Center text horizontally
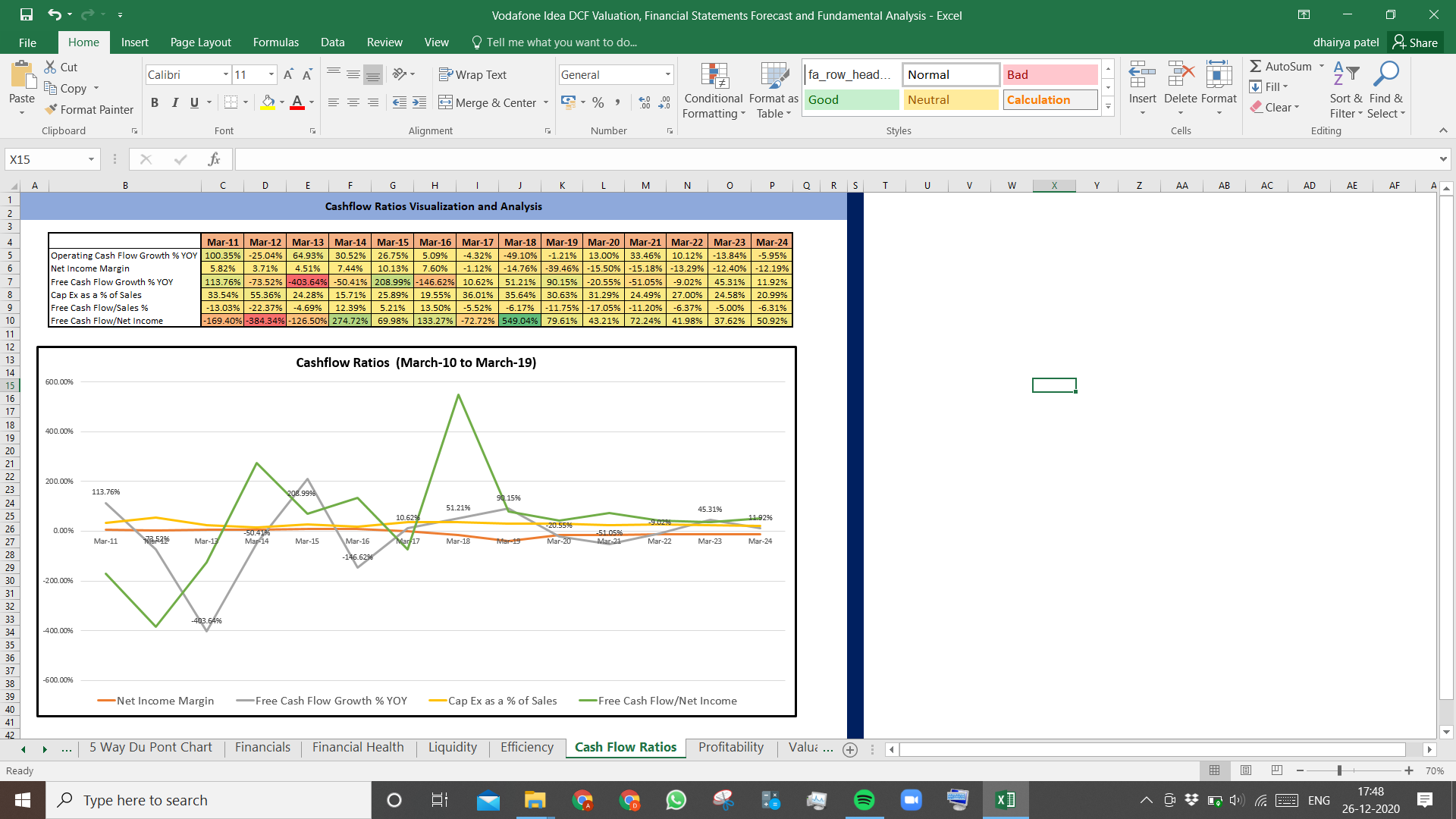Viewport: 1456px width, 819px height. tap(353, 102)
